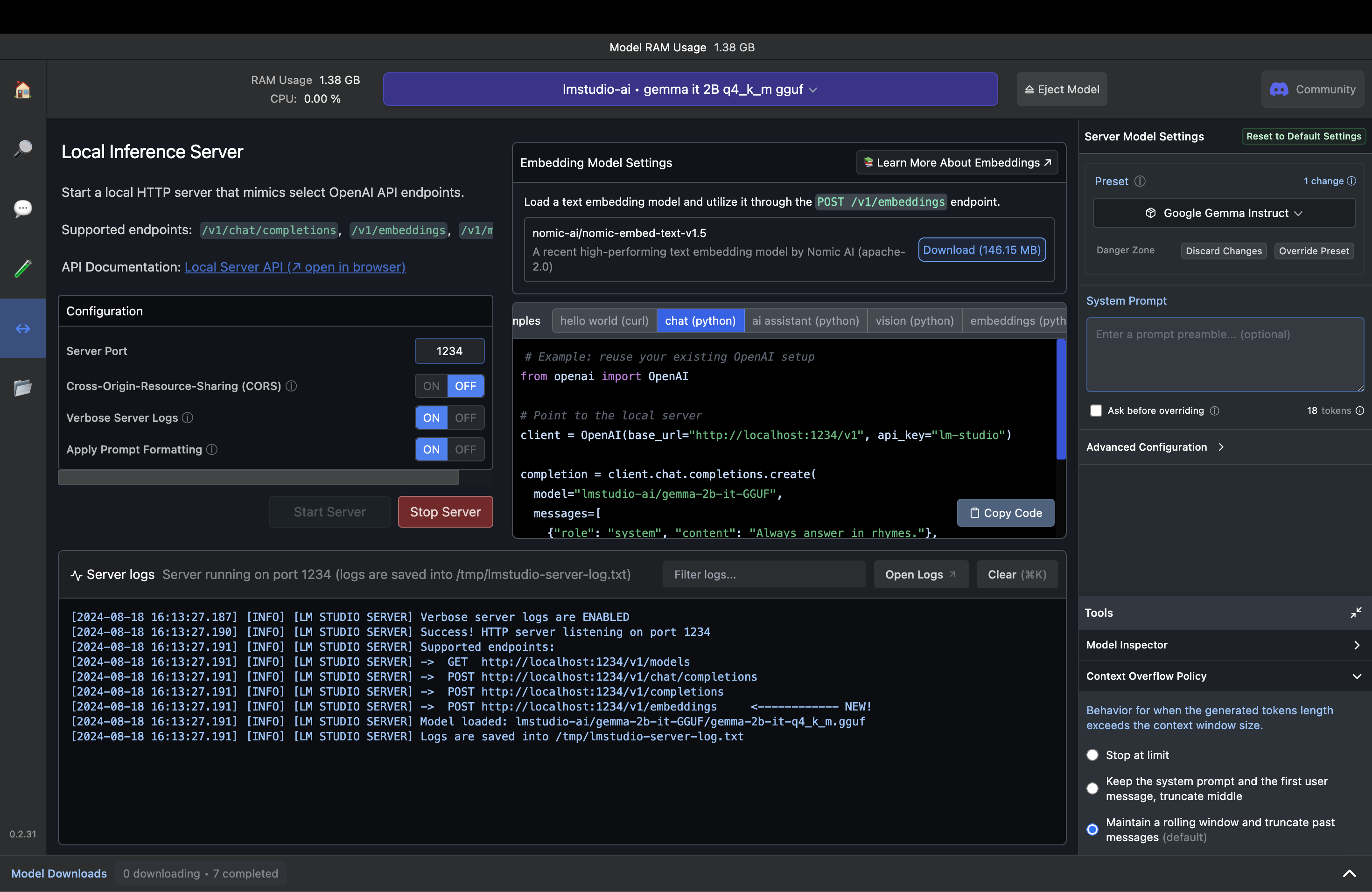Click the Discord Community icon
1372x892 pixels.
(1279, 89)
